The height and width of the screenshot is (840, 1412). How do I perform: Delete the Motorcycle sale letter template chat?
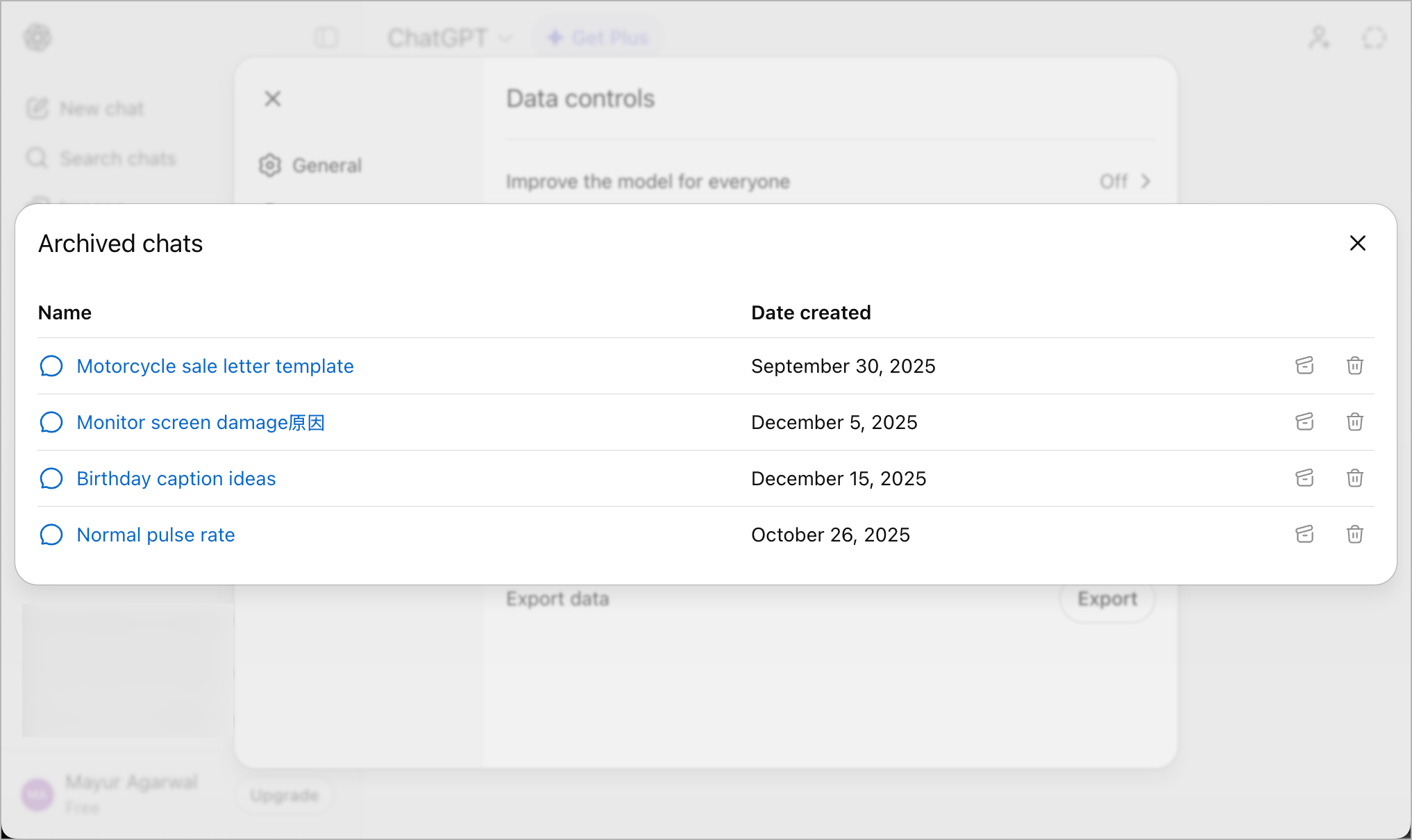(x=1355, y=366)
